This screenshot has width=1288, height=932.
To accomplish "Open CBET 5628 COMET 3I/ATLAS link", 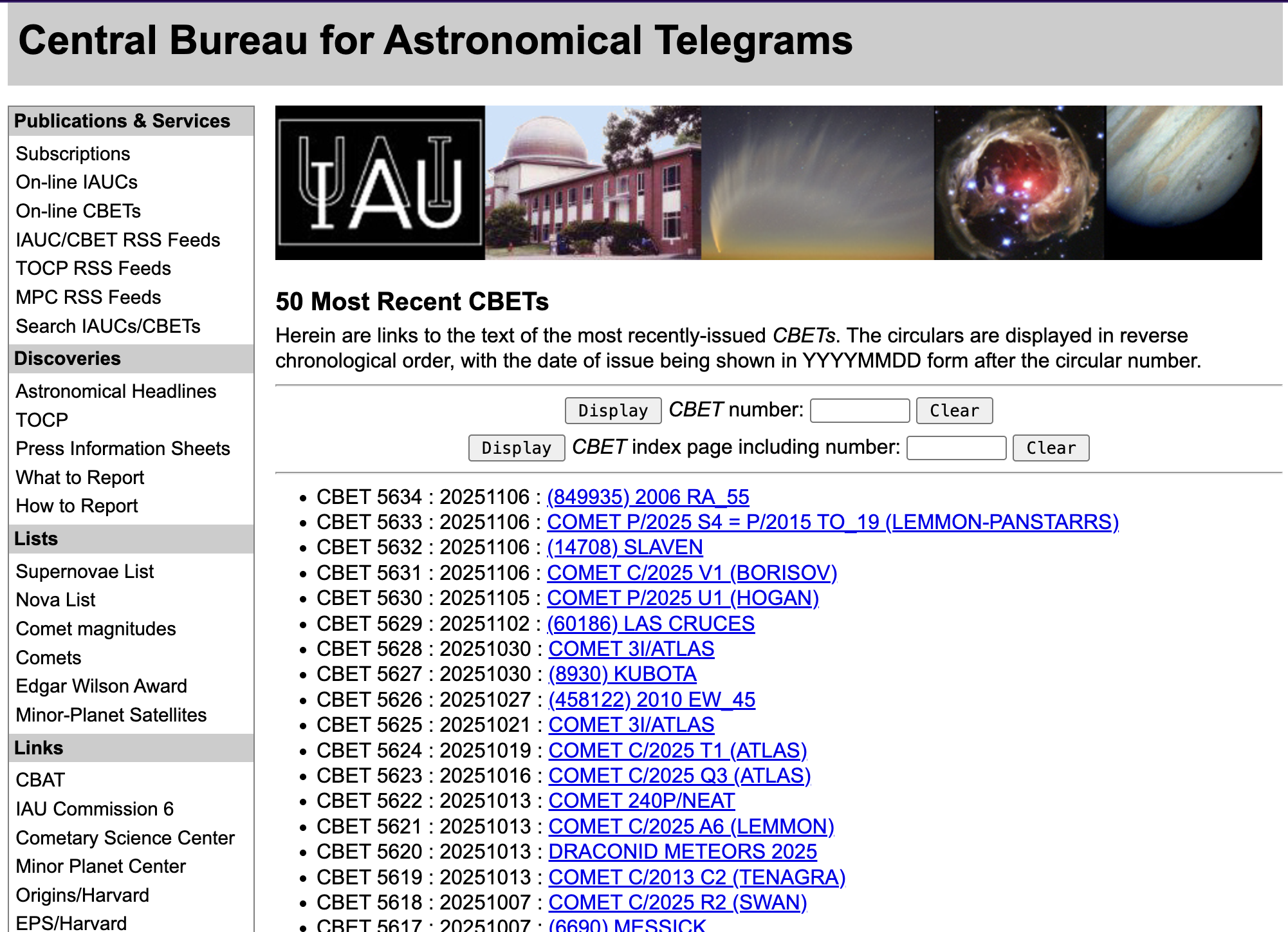I will (630, 649).
